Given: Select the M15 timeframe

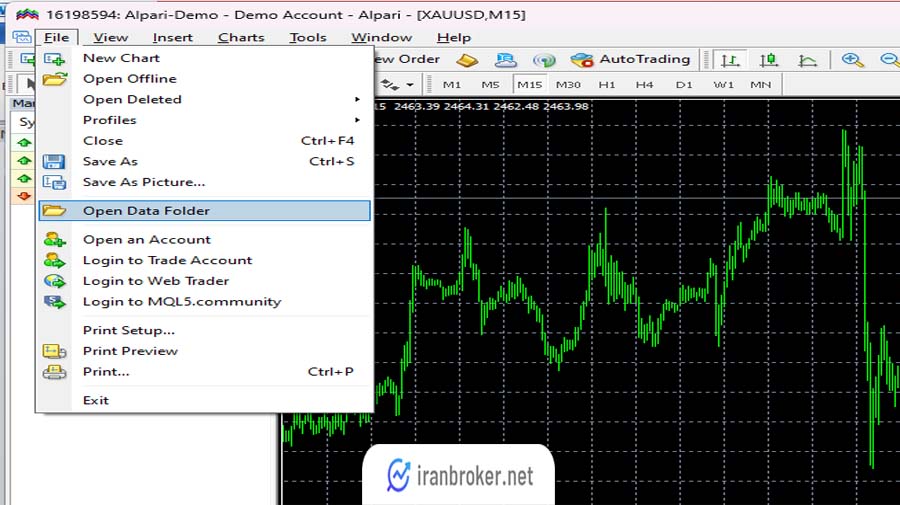Looking at the screenshot, I should point(529,84).
